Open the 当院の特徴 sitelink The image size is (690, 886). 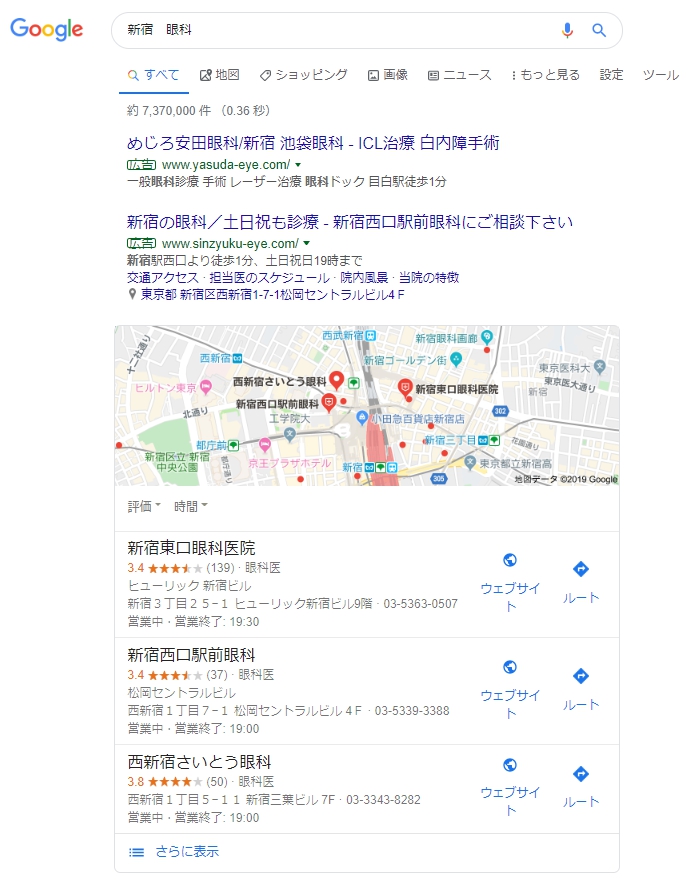click(x=429, y=277)
